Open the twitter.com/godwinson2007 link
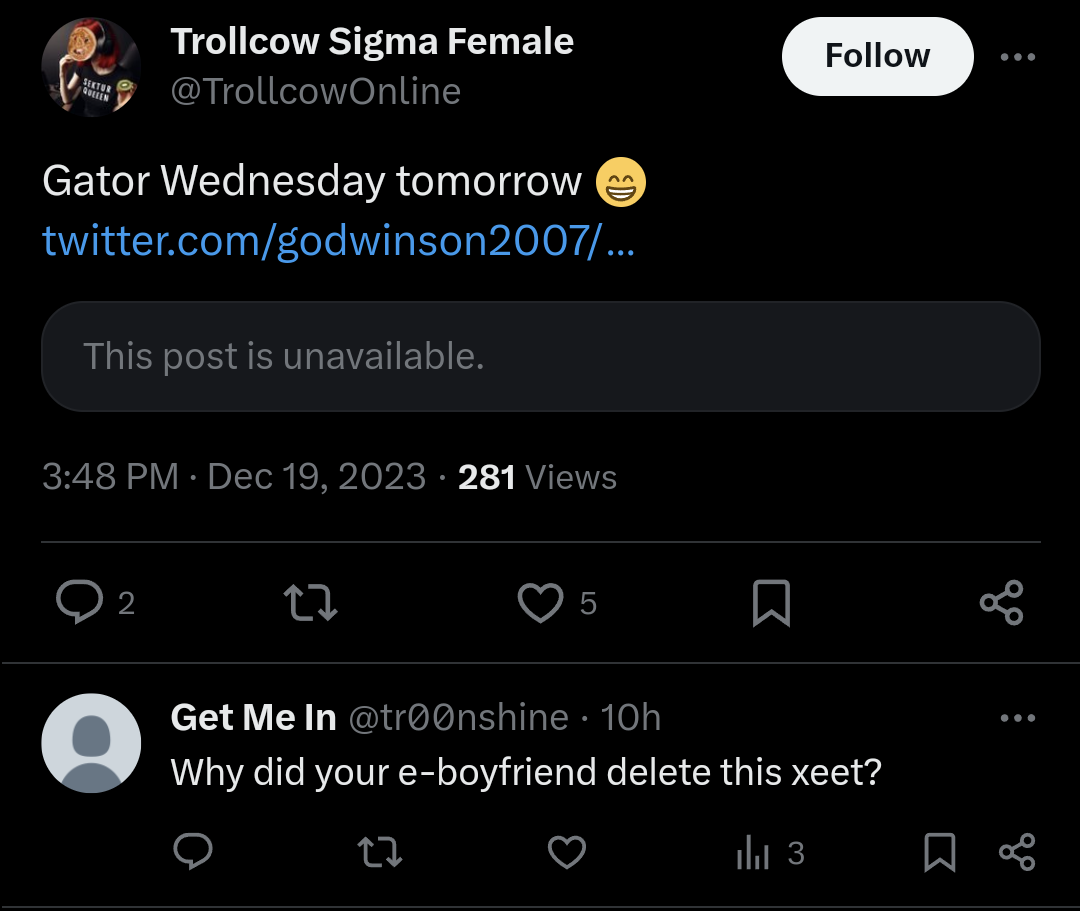 338,240
